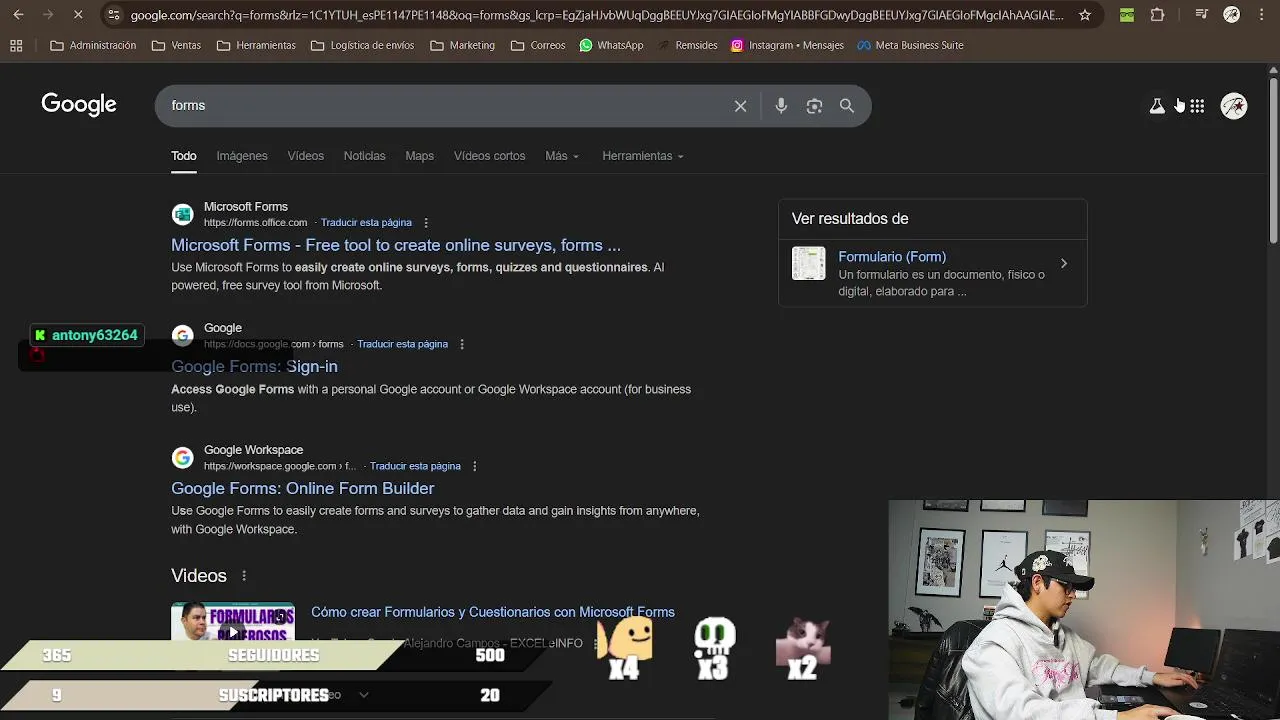This screenshot has height=720, width=1280.
Task: Go back to the previous page
Action: (x=18, y=15)
